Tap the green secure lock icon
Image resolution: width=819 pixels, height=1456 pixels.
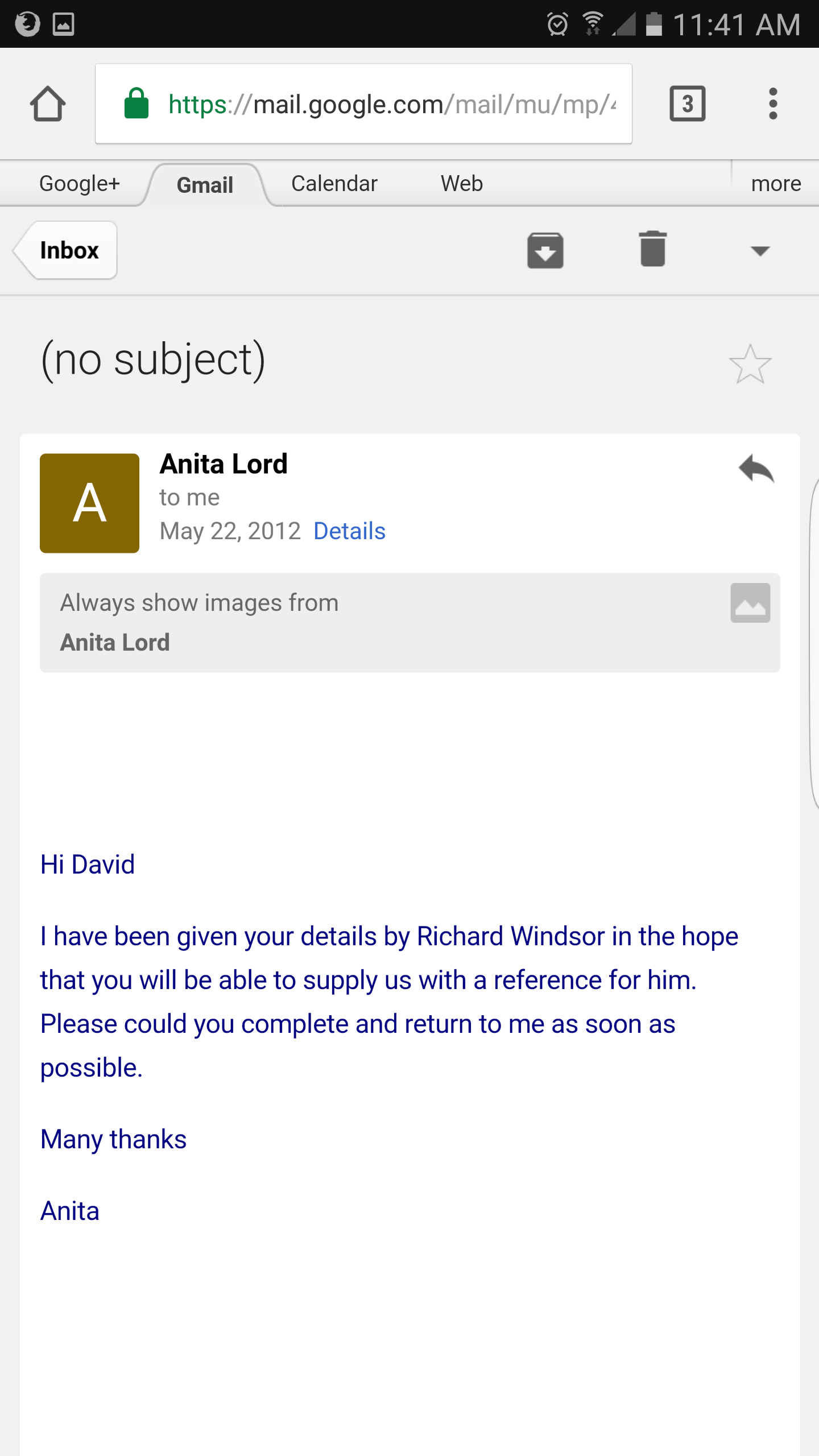(136, 104)
